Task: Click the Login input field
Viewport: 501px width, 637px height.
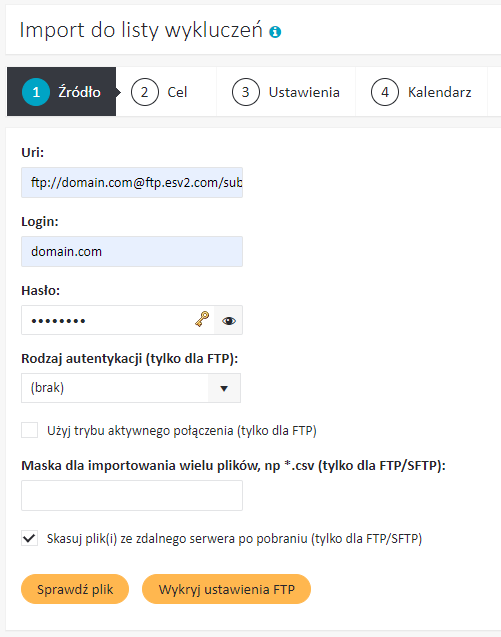Action: pyautogui.click(x=132, y=251)
